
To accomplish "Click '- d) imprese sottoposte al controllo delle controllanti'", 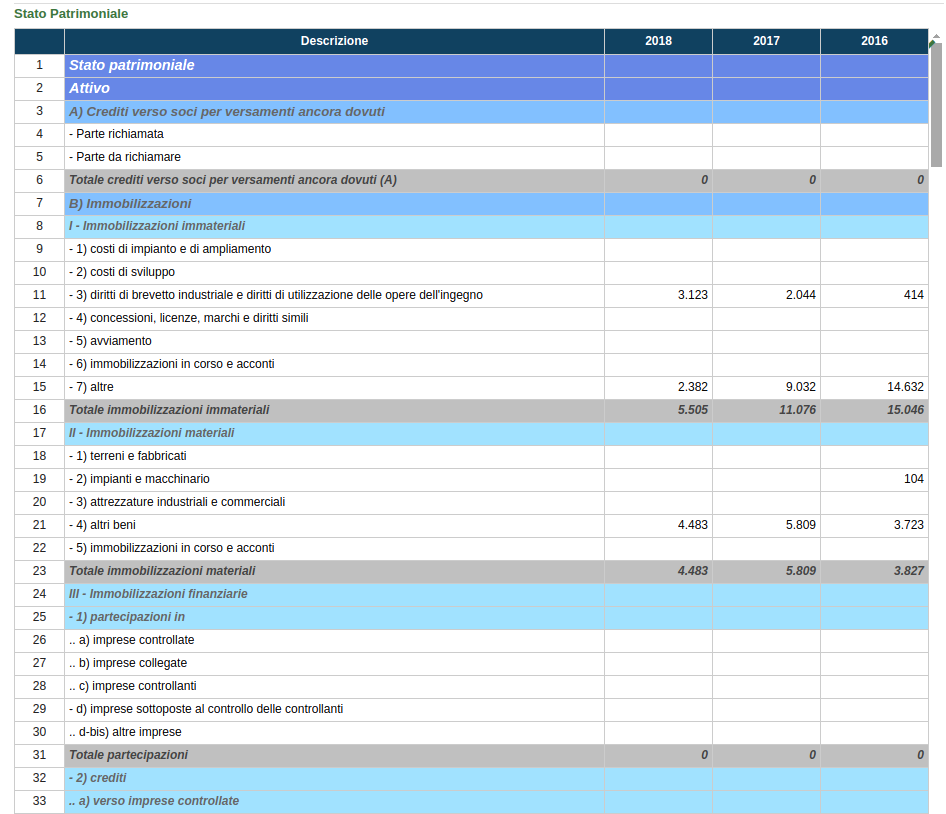I will pos(206,709).
